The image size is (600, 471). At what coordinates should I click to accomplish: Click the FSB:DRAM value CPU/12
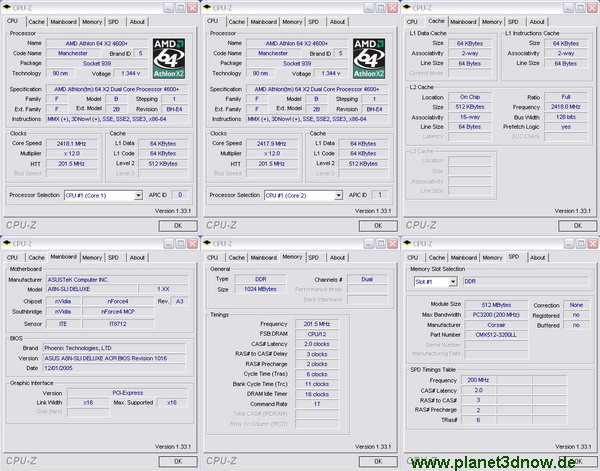click(317, 334)
